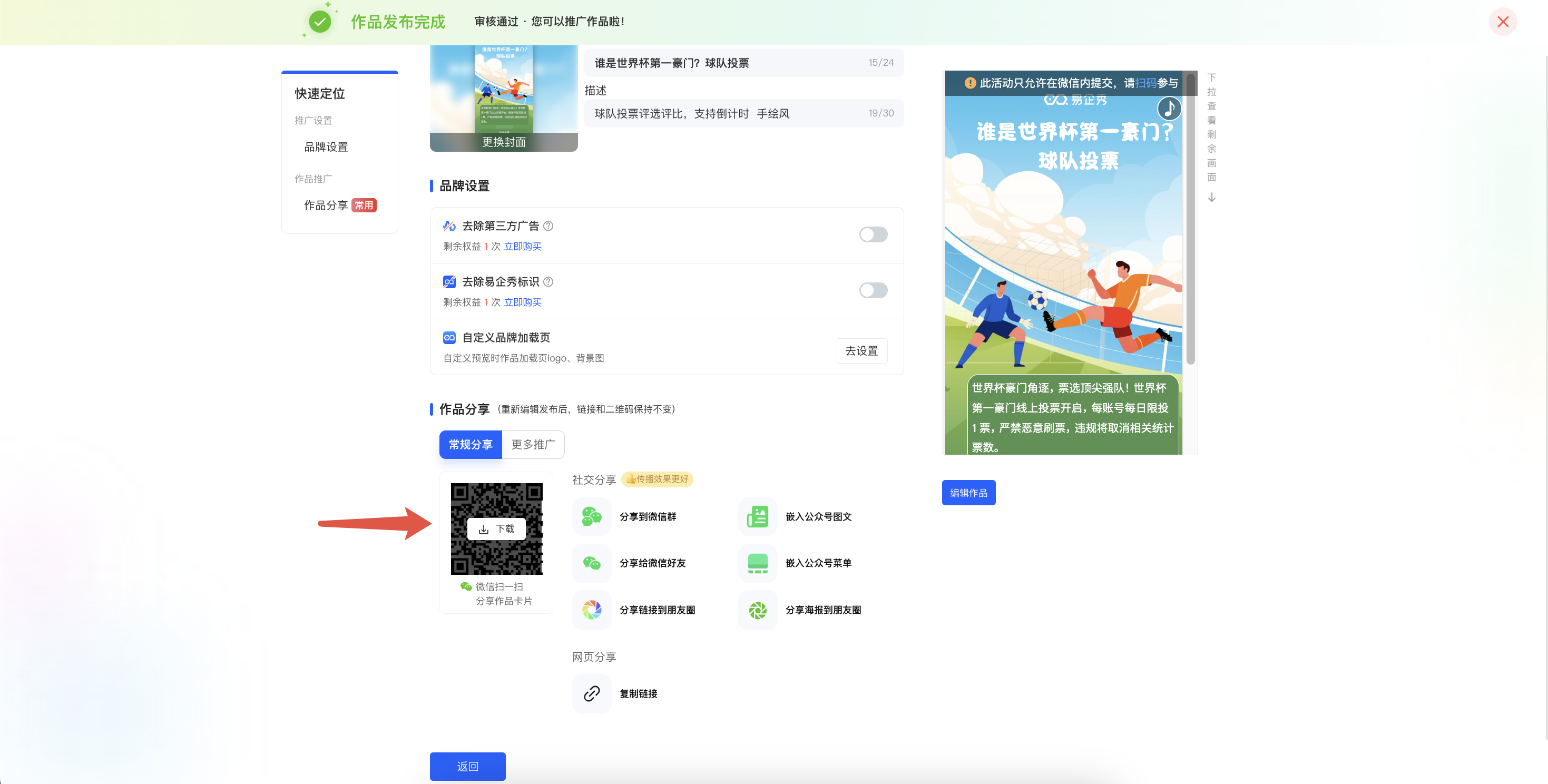The height and width of the screenshot is (784, 1548).
Task: Click the 扫码 link in preview notice
Action: tap(1145, 83)
